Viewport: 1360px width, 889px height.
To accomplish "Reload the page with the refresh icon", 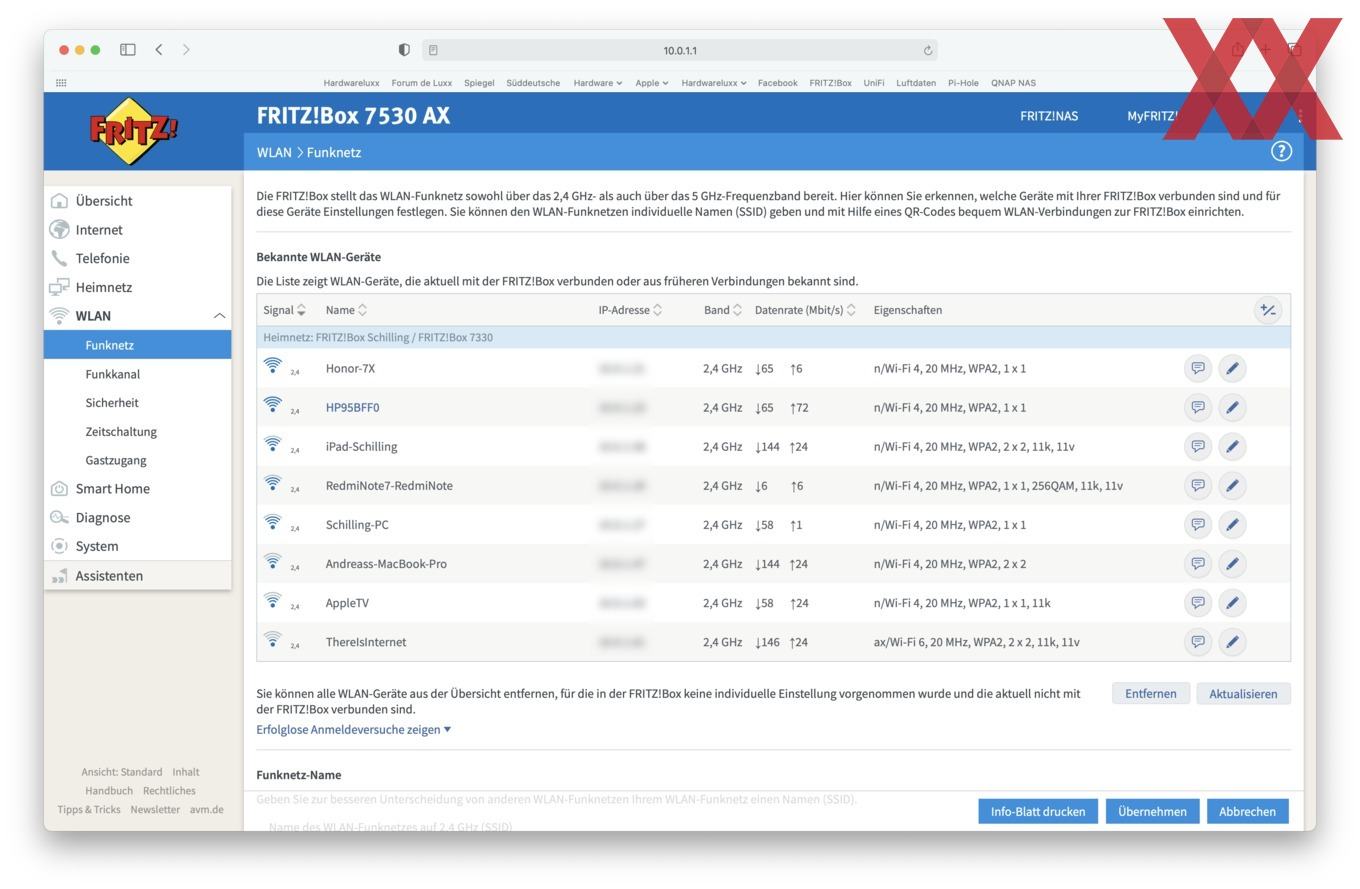I will click(928, 50).
